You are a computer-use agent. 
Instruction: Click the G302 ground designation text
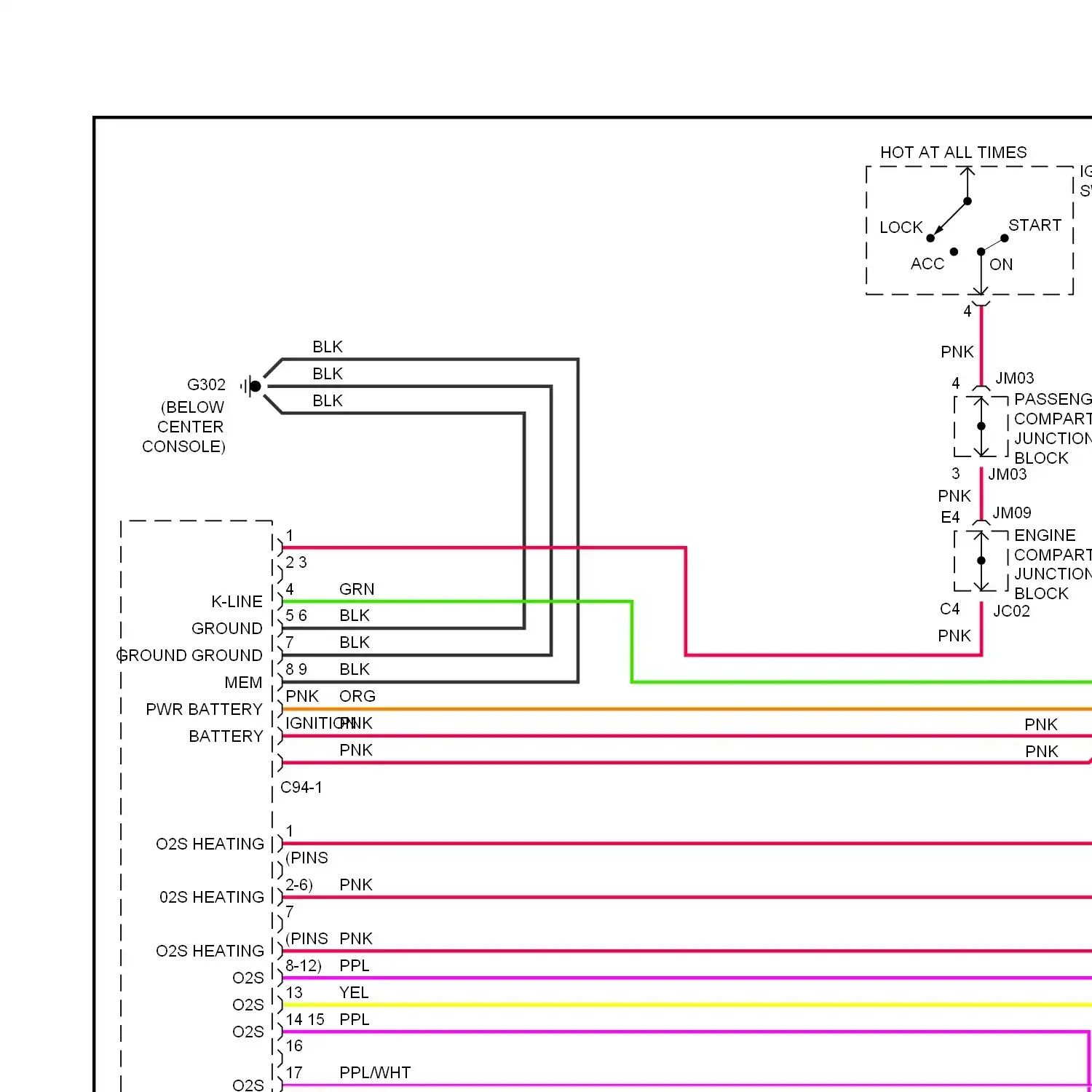pyautogui.click(x=206, y=384)
